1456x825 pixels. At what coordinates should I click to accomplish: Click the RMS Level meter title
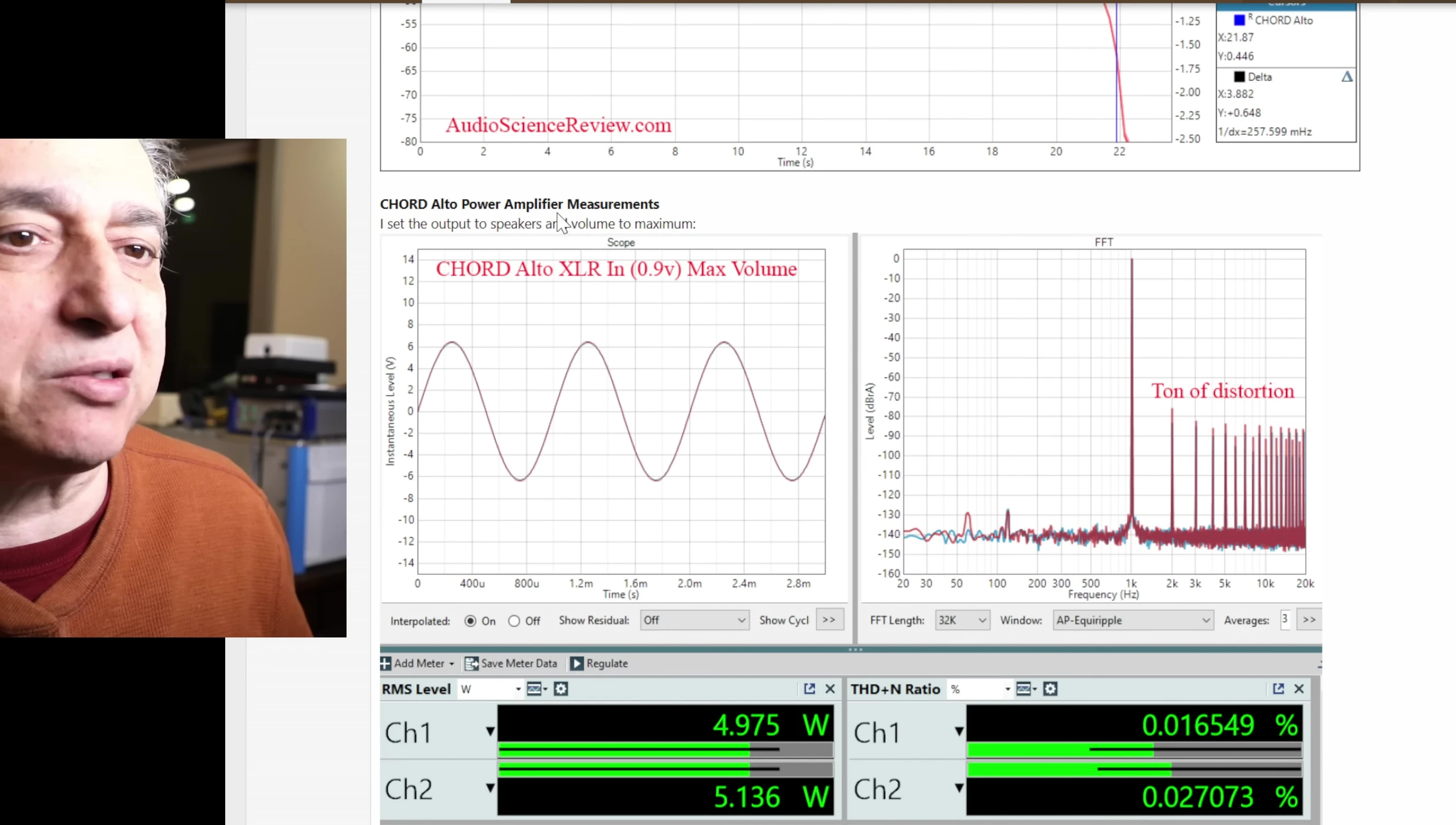pos(417,689)
